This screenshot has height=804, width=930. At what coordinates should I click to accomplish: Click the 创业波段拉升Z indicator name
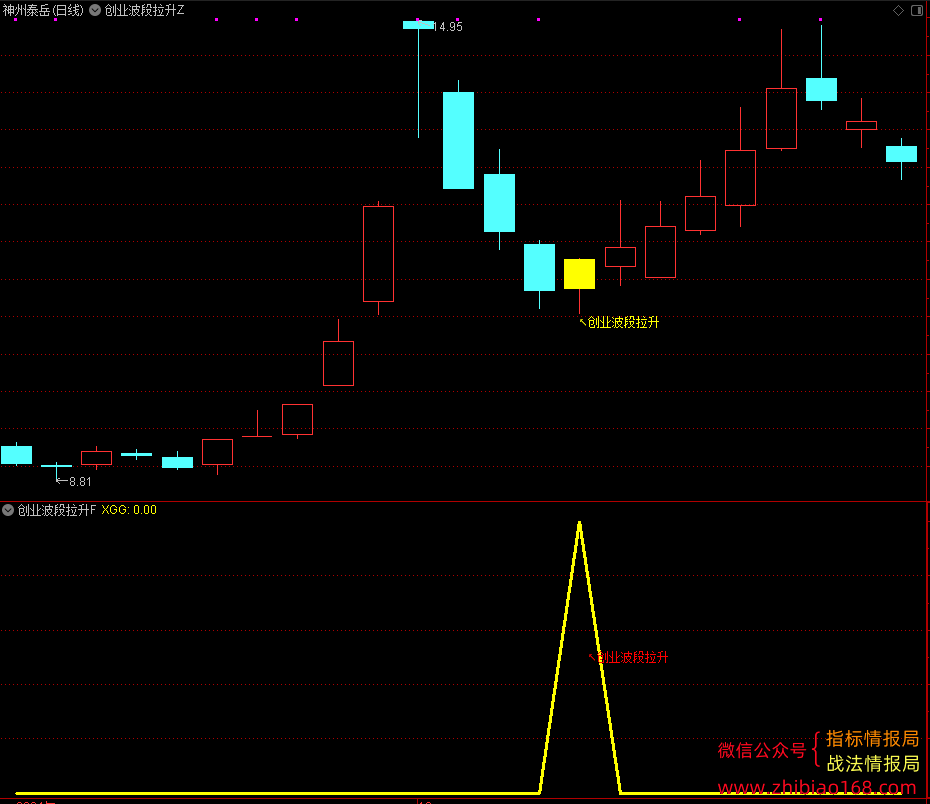[x=144, y=10]
